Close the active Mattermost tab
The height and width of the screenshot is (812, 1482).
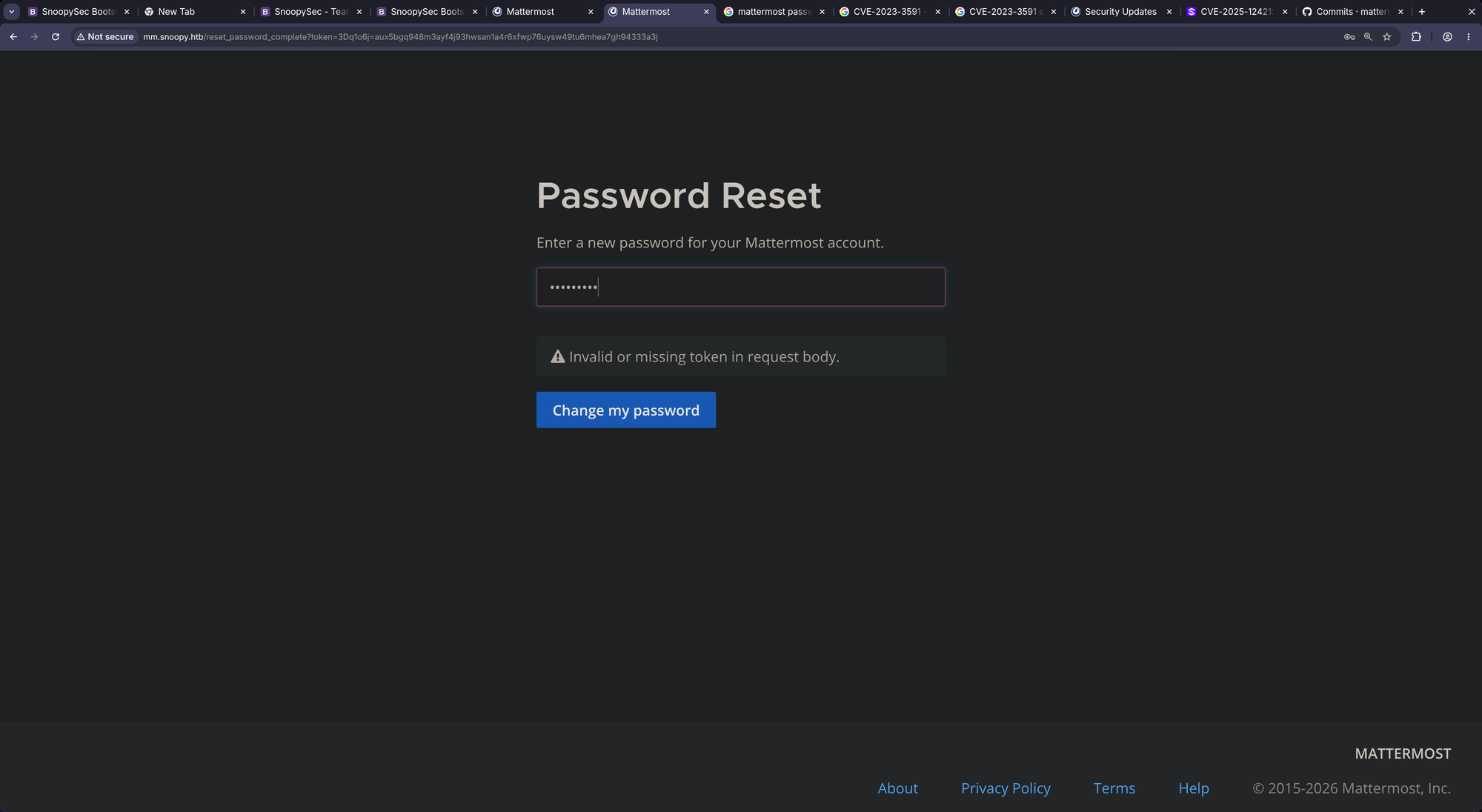[706, 12]
